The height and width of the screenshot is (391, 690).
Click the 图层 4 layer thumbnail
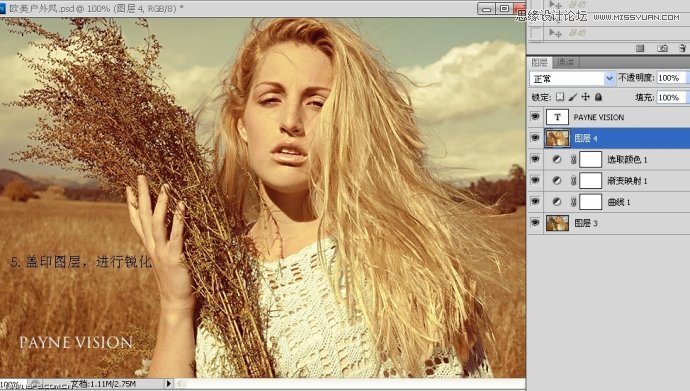(557, 138)
